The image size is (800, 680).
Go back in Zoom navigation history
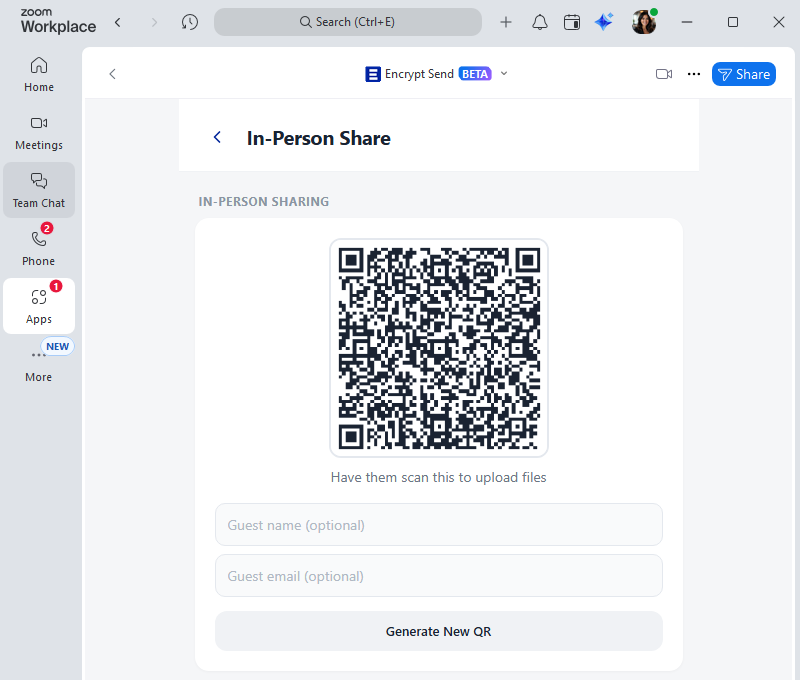(x=118, y=22)
